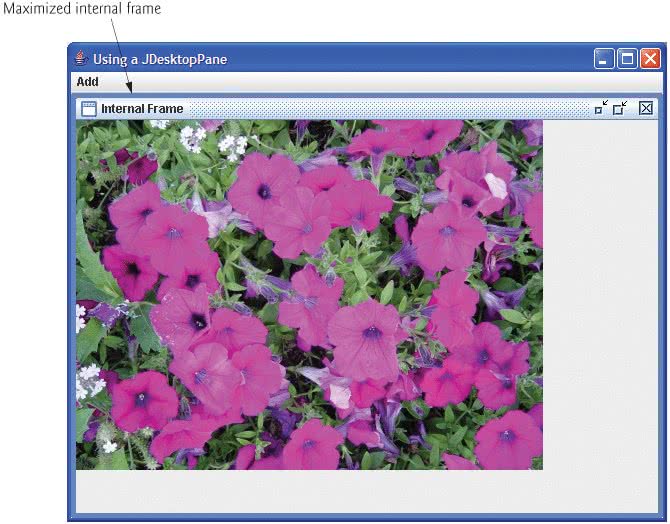Click the pink flowers image
Viewport: 670px width, 524px height.
tap(309, 294)
